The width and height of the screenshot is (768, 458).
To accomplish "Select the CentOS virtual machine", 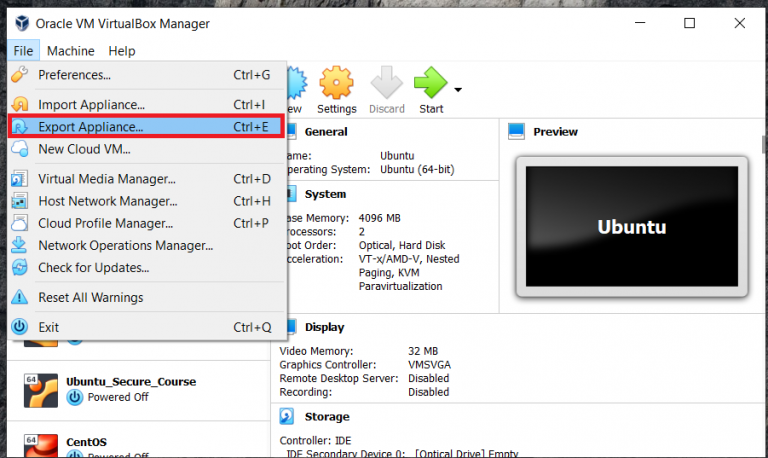I will point(86,442).
